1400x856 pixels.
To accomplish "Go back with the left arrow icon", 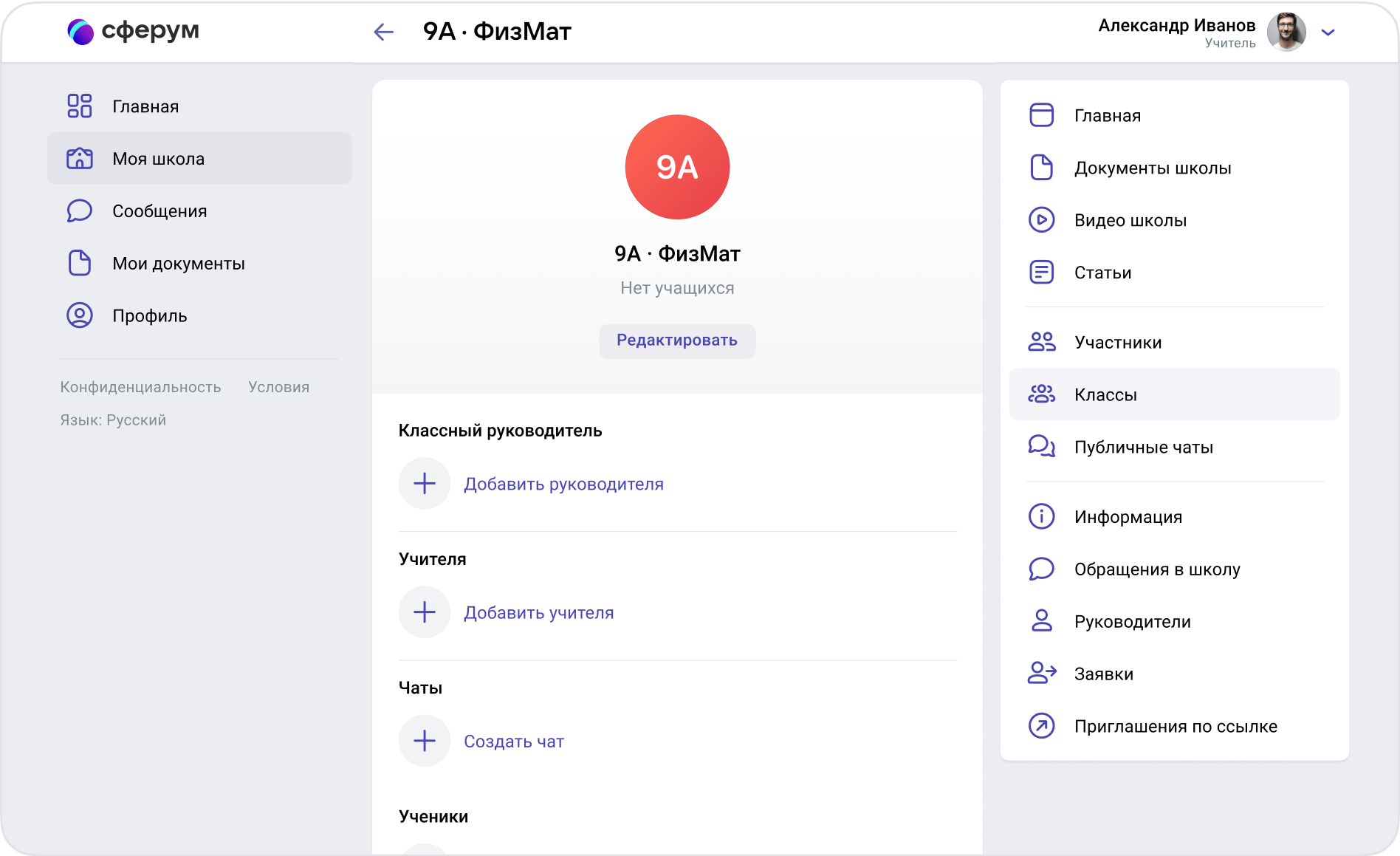I will pos(383,32).
